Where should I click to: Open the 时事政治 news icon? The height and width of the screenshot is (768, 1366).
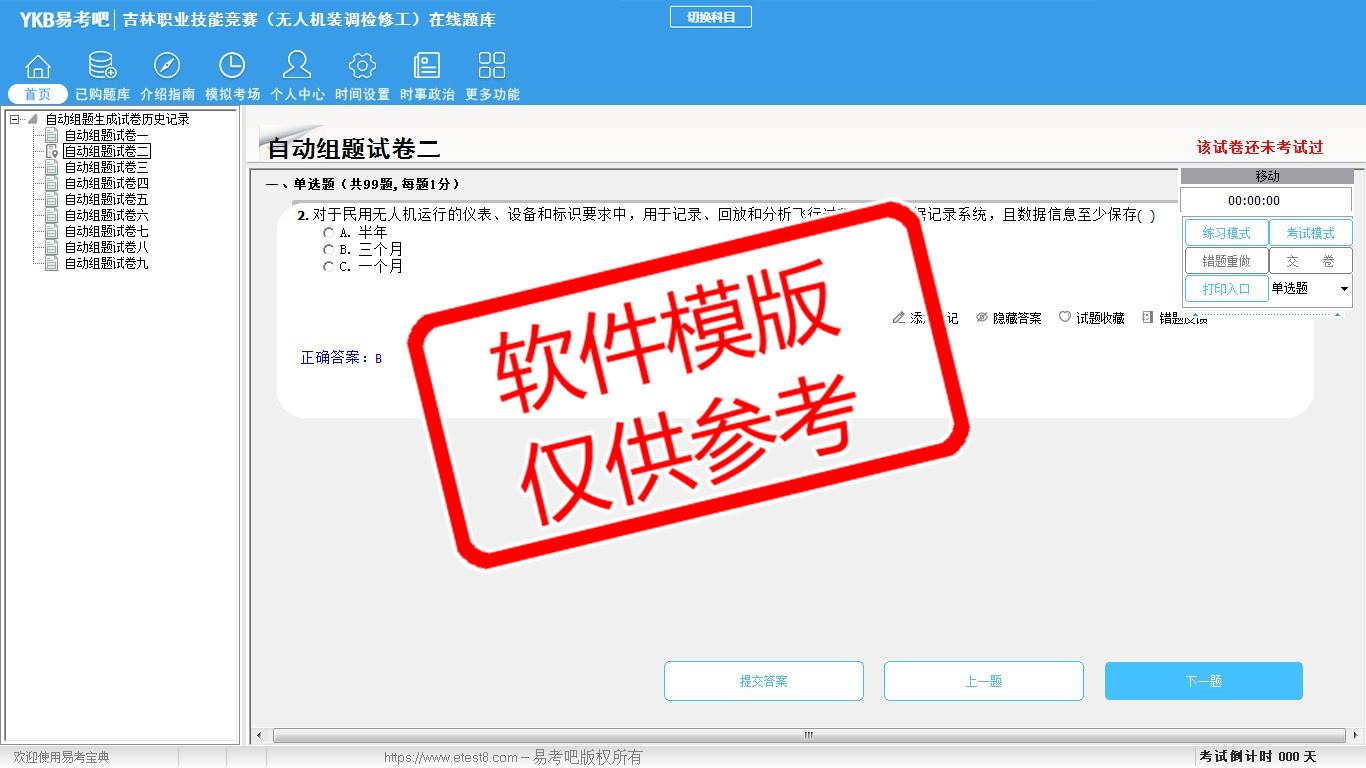tap(427, 66)
